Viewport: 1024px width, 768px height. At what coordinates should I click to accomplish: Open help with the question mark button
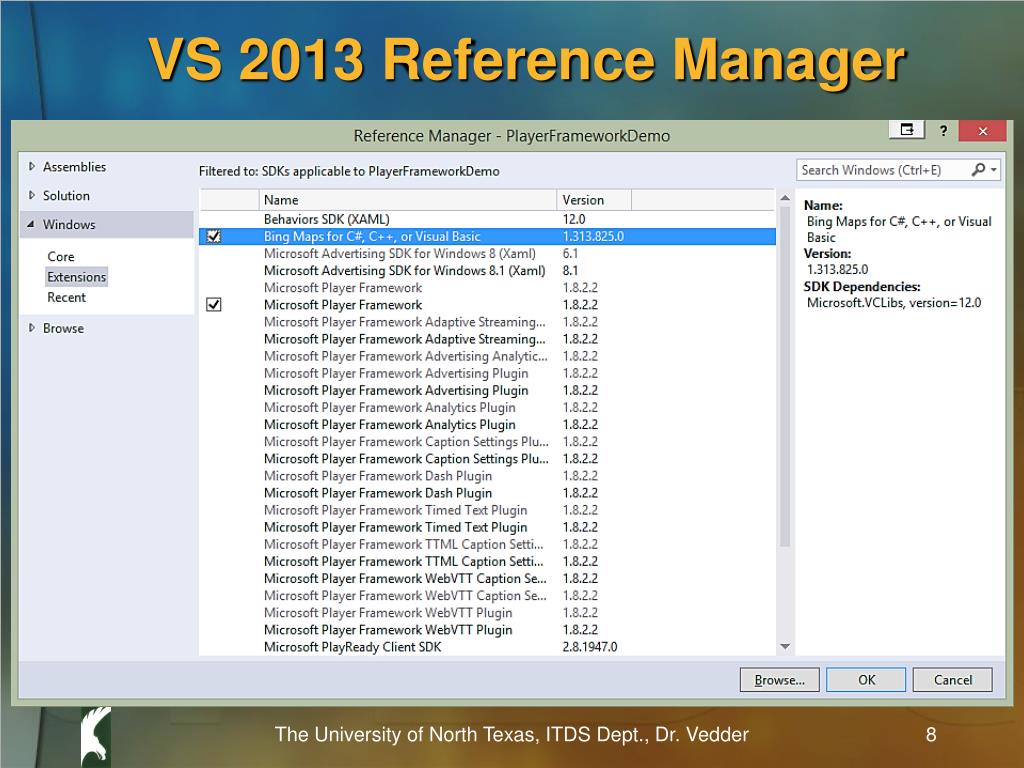(x=942, y=131)
